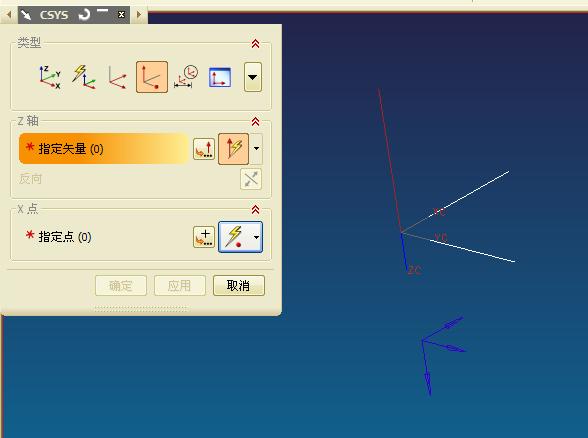The image size is (588, 438).
Task: Choose the origin, X-point, Y-point CSYS type
Action: [117, 77]
